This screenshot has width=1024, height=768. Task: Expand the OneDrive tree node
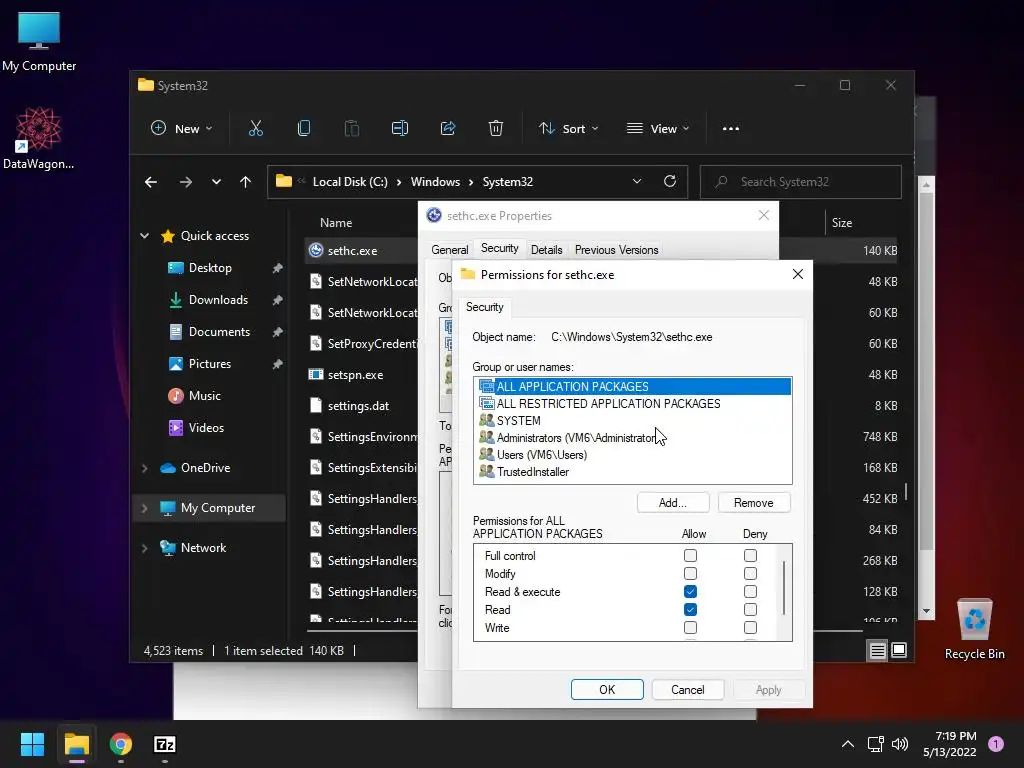tap(144, 468)
